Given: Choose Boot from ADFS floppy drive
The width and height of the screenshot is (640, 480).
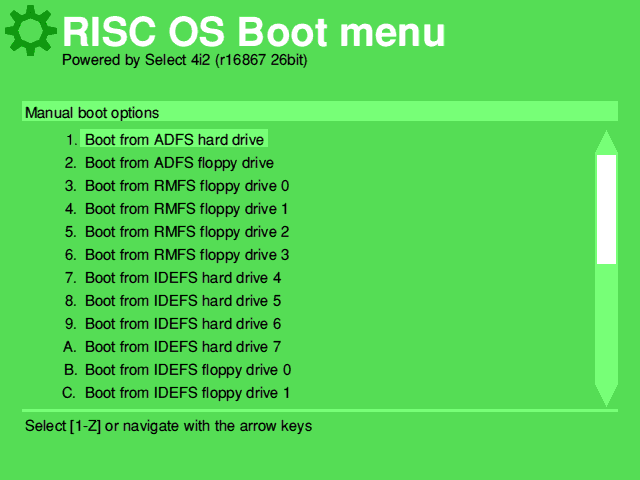Looking at the screenshot, I should [179, 163].
